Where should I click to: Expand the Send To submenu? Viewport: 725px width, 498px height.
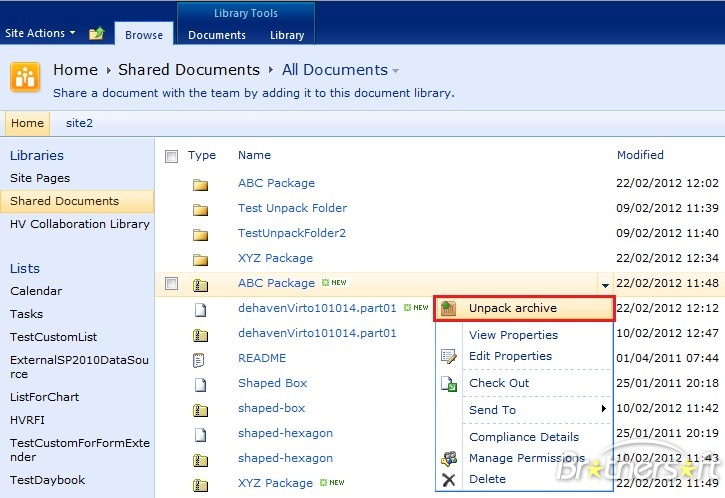[x=603, y=410]
